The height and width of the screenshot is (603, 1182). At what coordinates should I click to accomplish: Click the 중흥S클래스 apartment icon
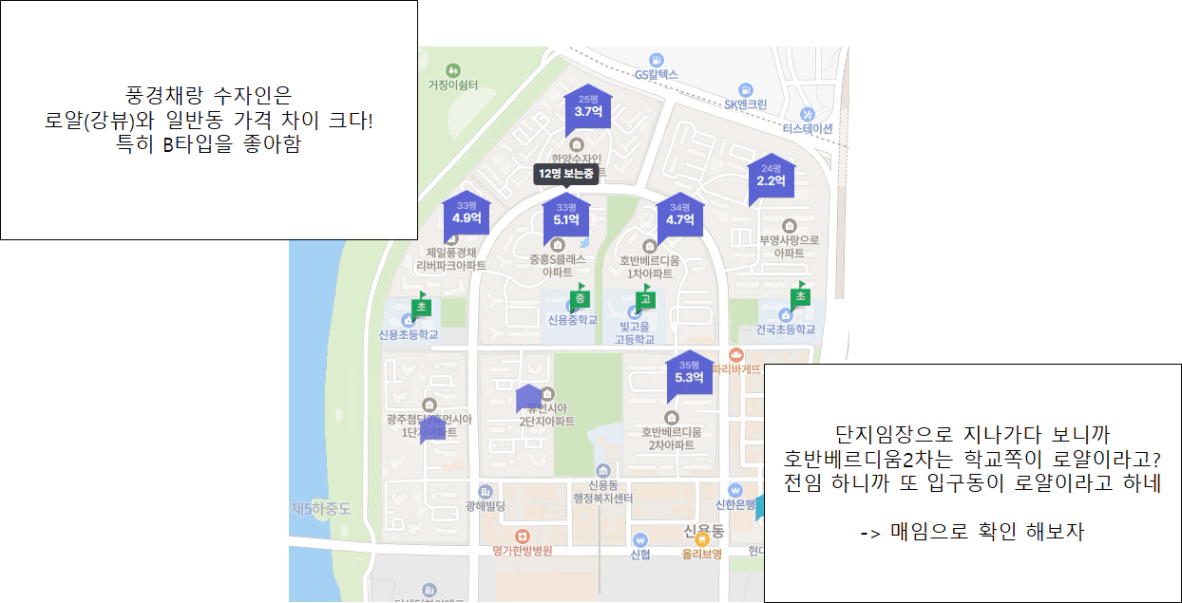557,244
